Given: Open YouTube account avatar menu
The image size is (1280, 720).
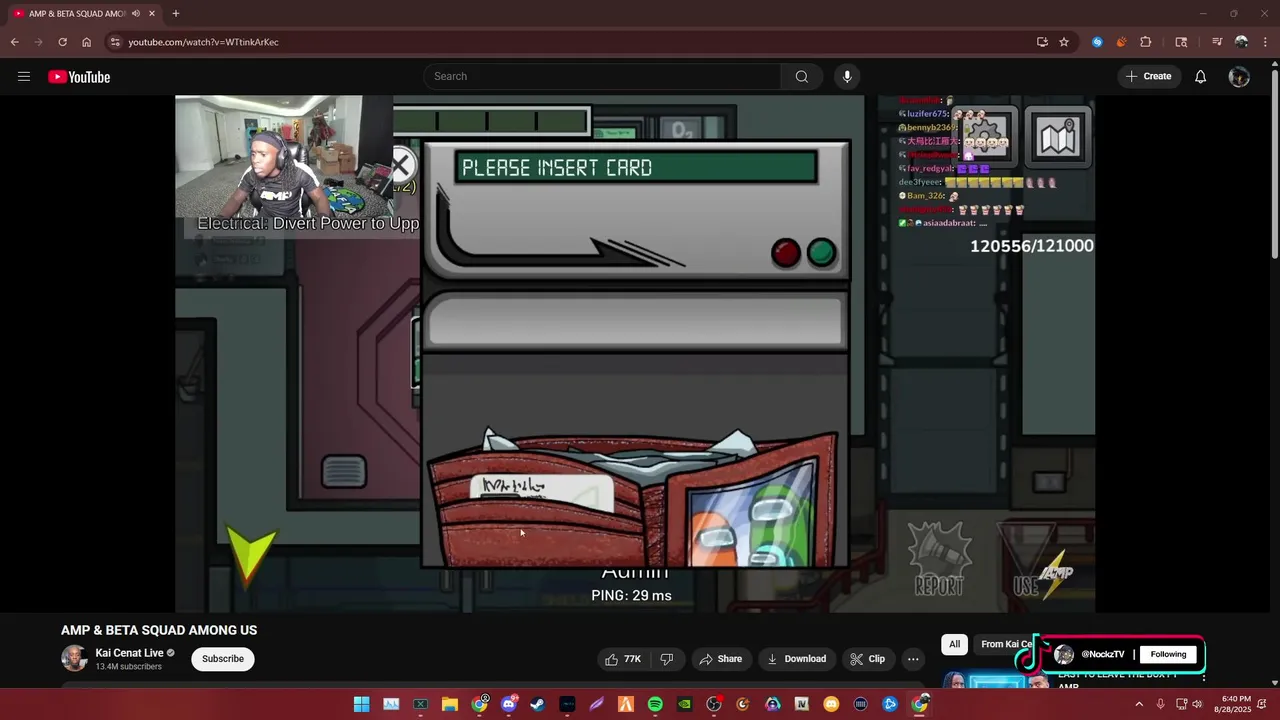Looking at the screenshot, I should tap(1239, 77).
